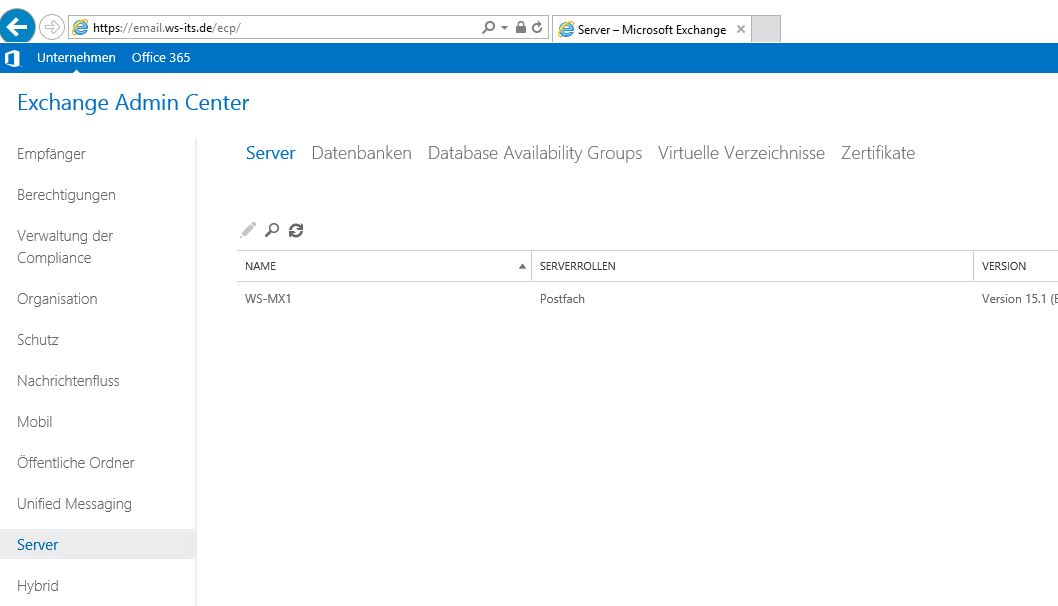The height and width of the screenshot is (606, 1058).
Task: Open Schutz in the left navigation
Action: 38,340
